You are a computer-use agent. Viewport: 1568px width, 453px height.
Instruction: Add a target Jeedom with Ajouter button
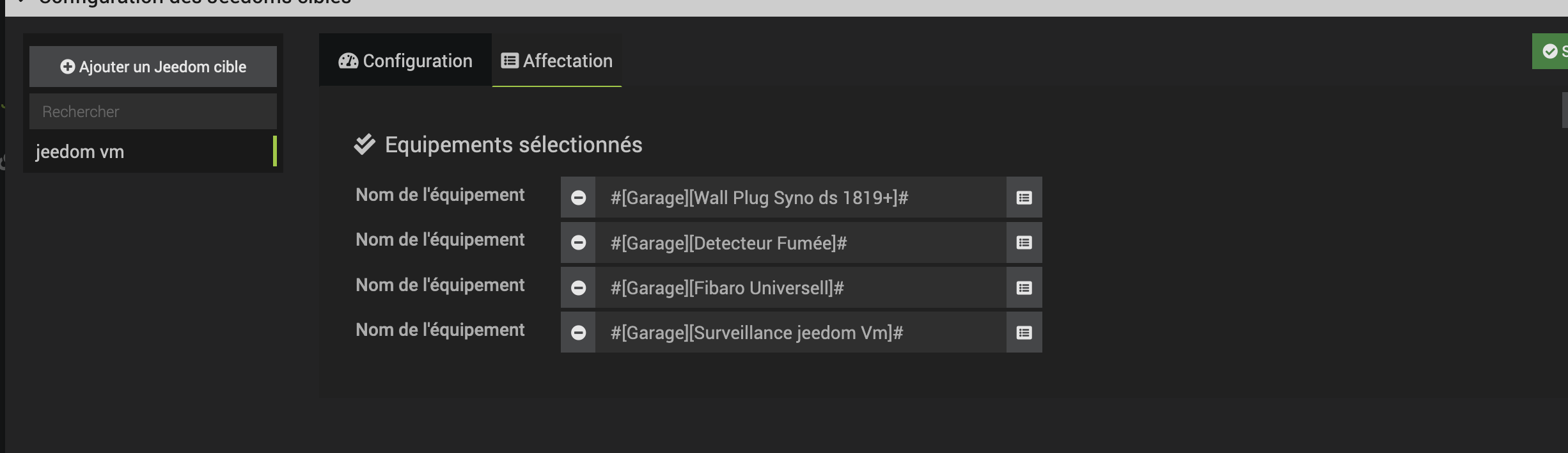coord(153,67)
